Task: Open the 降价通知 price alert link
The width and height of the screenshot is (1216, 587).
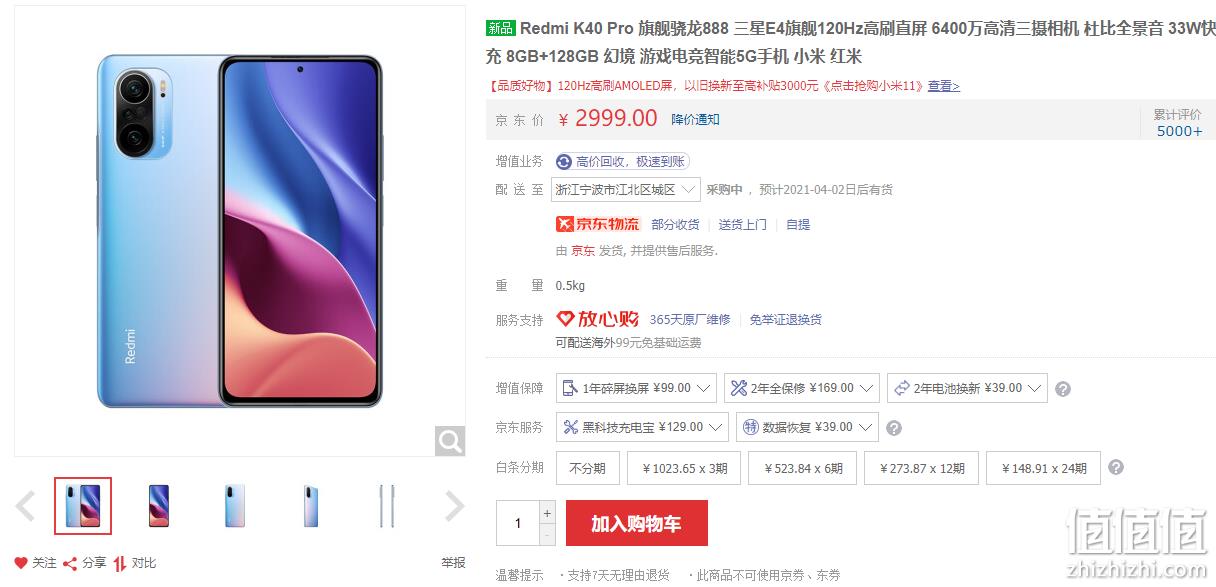Action: 695,119
